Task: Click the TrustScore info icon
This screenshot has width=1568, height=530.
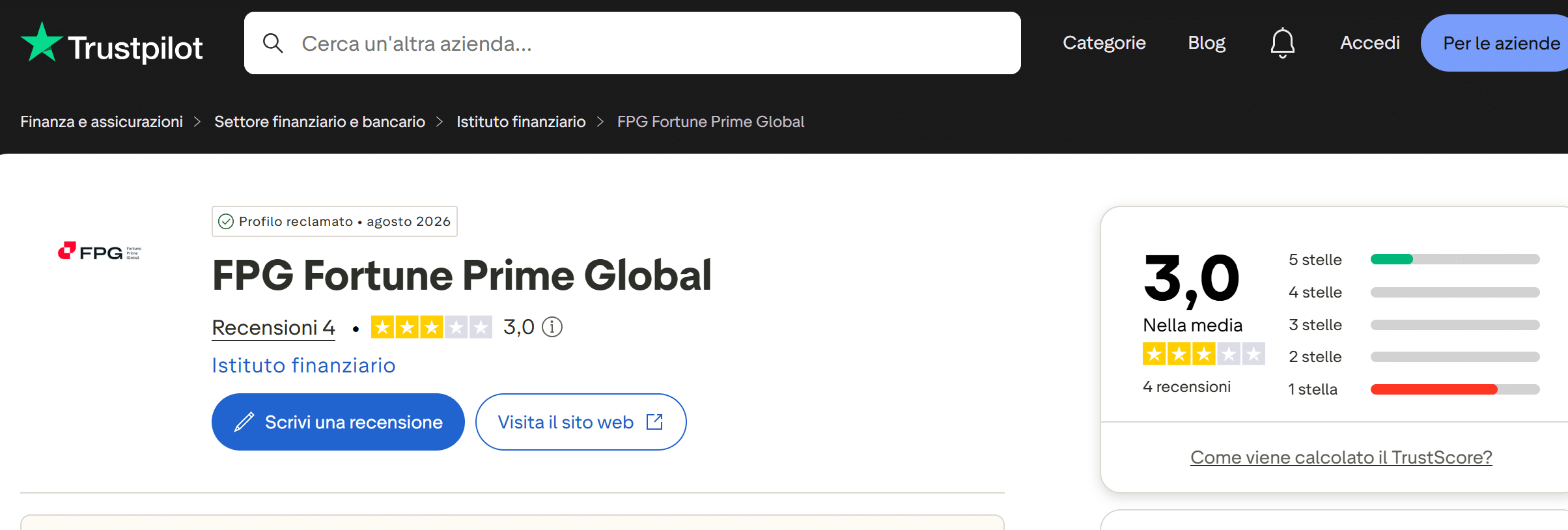Action: click(552, 327)
